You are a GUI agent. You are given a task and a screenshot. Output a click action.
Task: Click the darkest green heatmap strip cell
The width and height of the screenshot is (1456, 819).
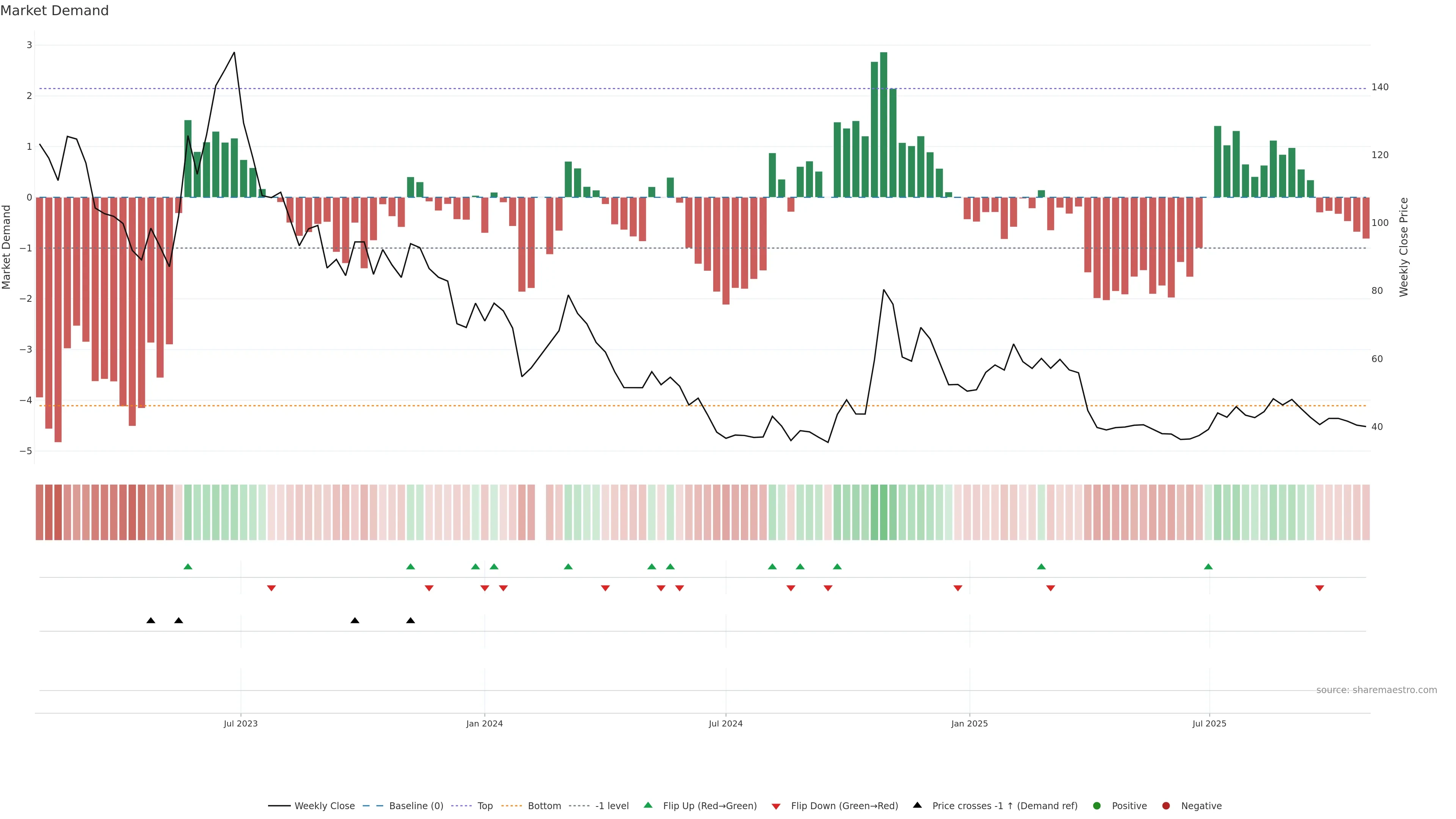click(x=883, y=512)
